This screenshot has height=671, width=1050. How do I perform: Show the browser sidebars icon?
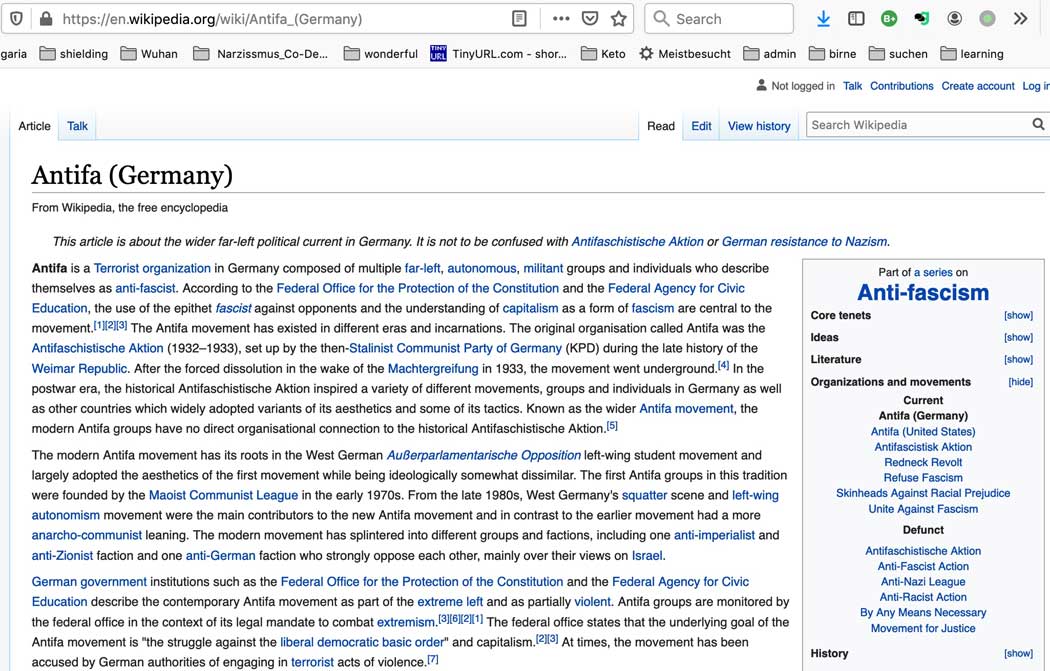pyautogui.click(x=856, y=19)
